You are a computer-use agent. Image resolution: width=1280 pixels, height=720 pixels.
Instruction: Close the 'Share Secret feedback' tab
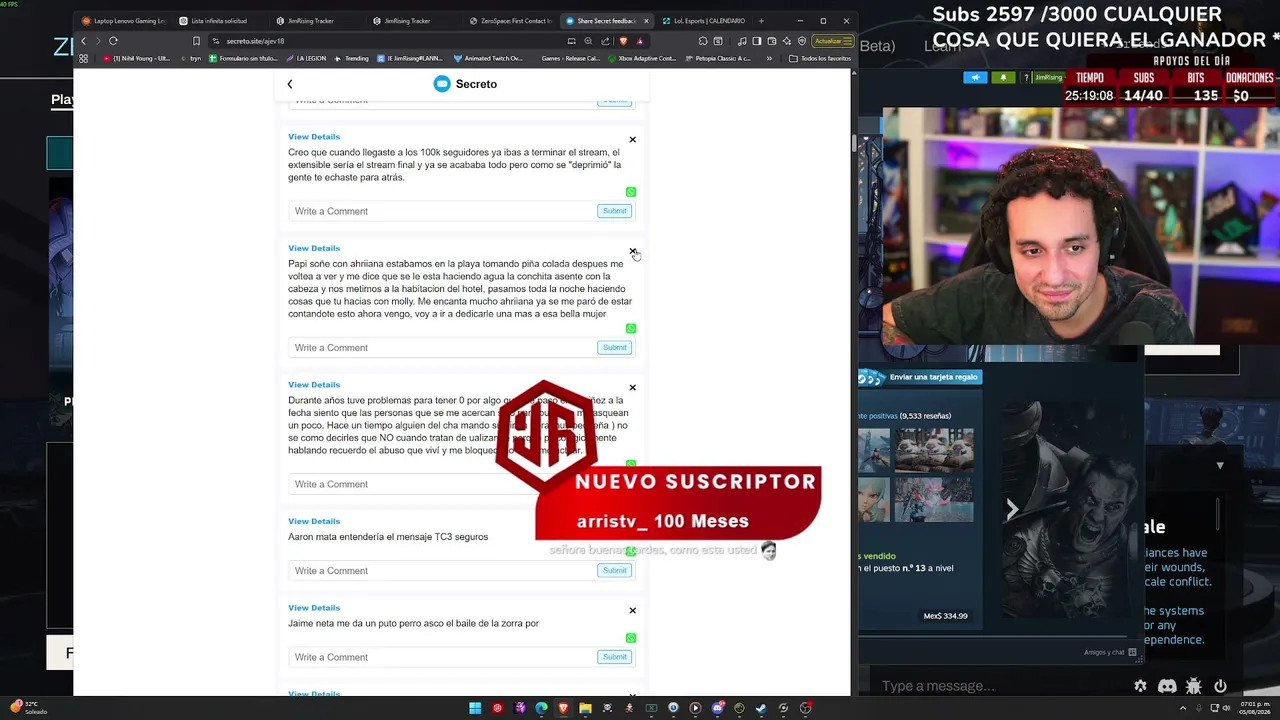tap(646, 21)
